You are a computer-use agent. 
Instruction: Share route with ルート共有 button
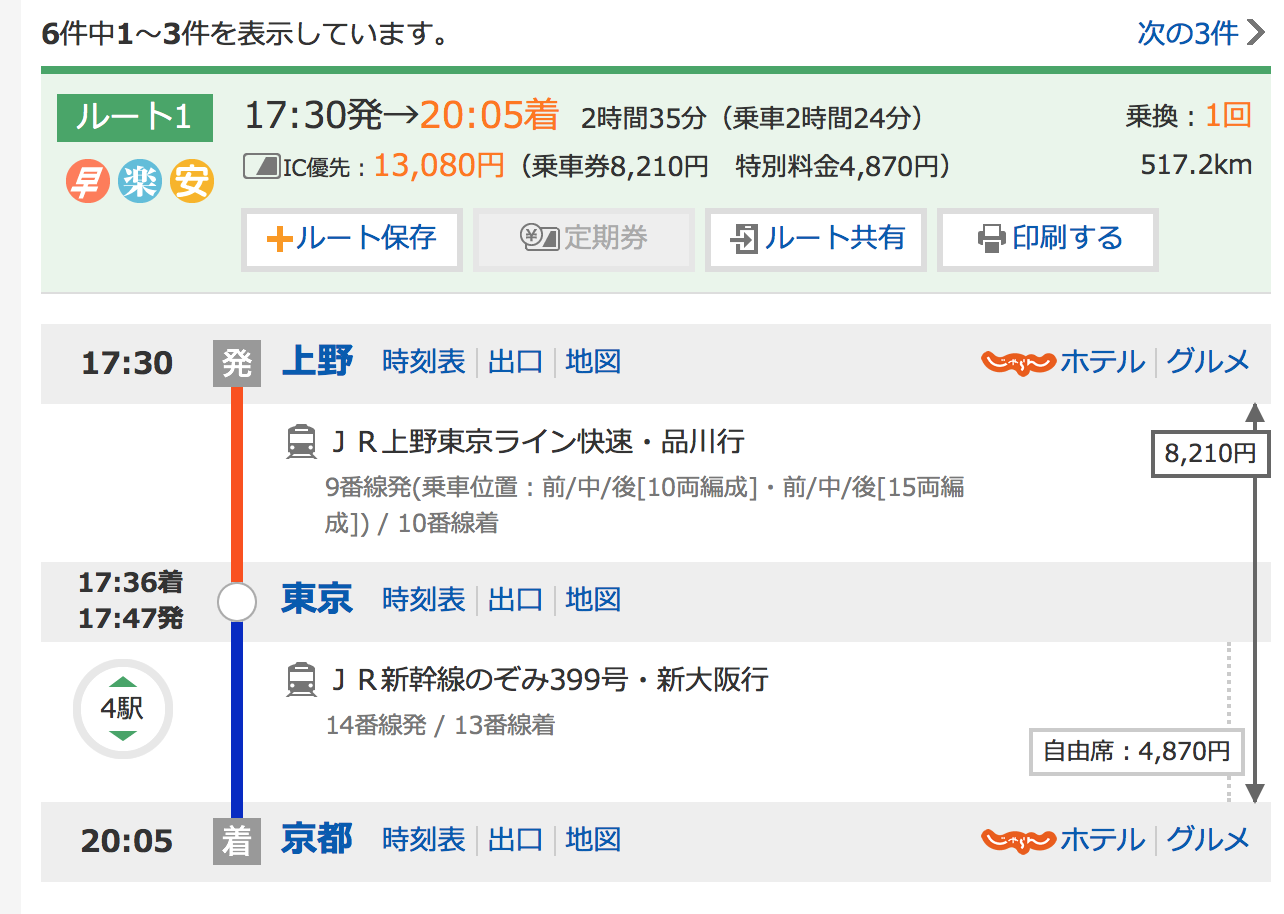click(x=816, y=239)
